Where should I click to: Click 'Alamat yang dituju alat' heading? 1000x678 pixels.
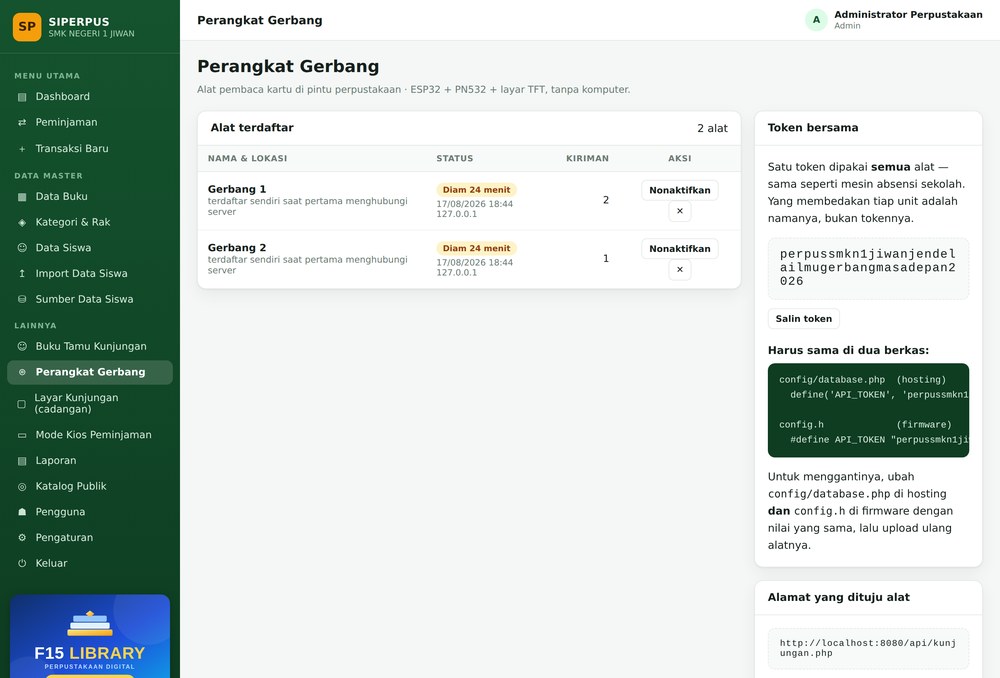click(839, 598)
